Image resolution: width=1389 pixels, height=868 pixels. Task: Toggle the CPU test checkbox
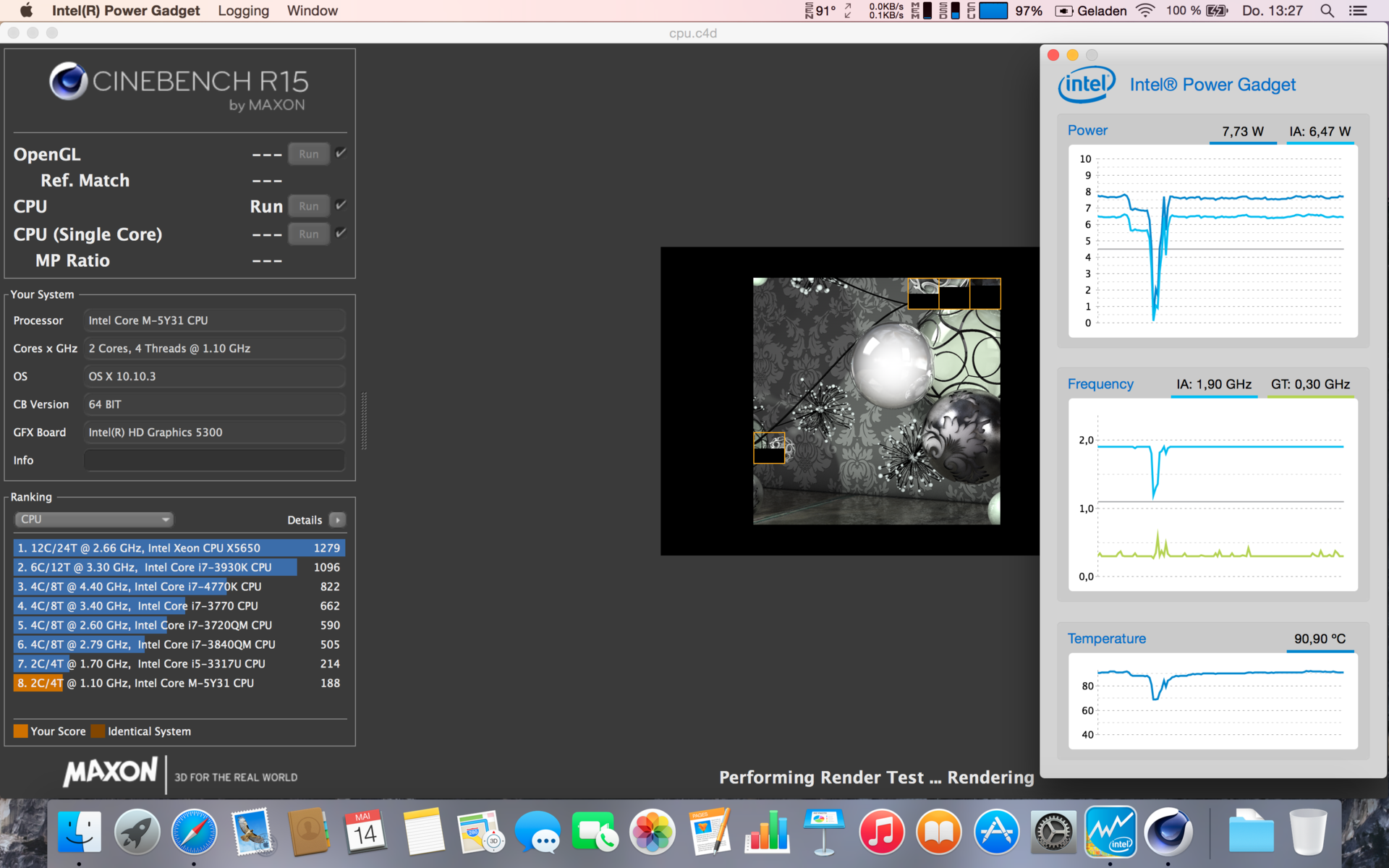[341, 205]
